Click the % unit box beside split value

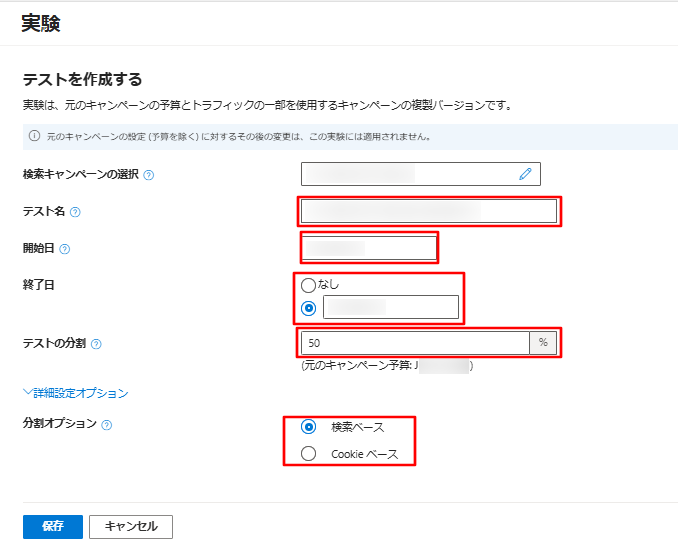(x=543, y=343)
